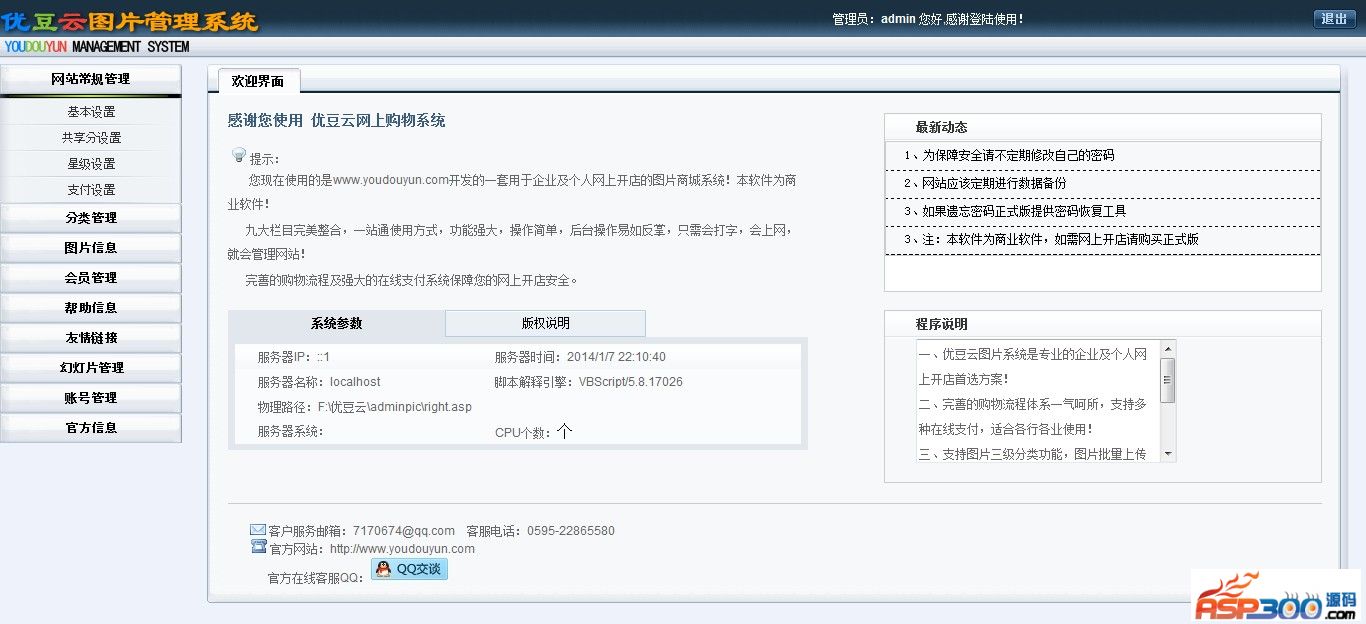Open the http://www.youdouyun.com official website link
The height and width of the screenshot is (624, 1366).
pyautogui.click(x=402, y=549)
